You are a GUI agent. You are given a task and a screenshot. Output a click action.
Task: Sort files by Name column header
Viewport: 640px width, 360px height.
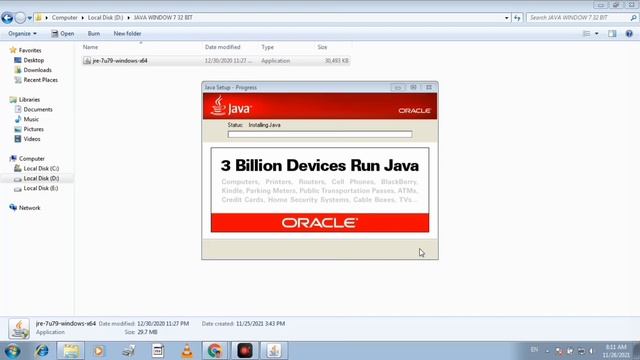click(90, 47)
